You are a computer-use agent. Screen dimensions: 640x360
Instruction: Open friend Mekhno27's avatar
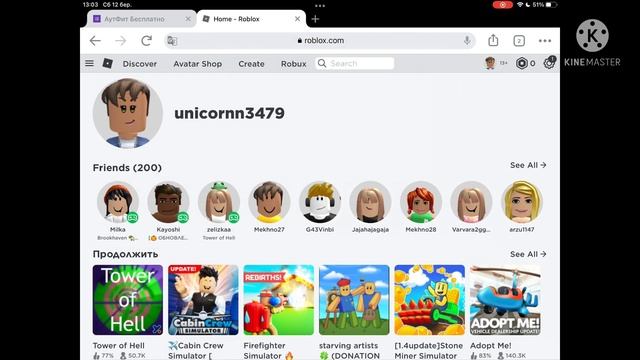pos(269,202)
